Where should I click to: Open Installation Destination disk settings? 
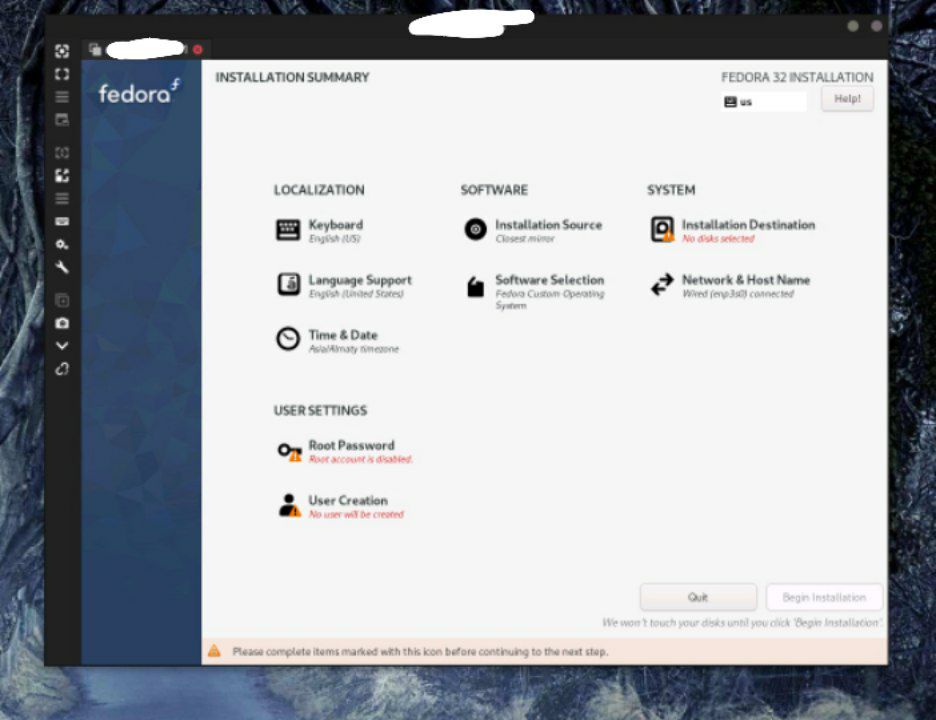coord(732,230)
